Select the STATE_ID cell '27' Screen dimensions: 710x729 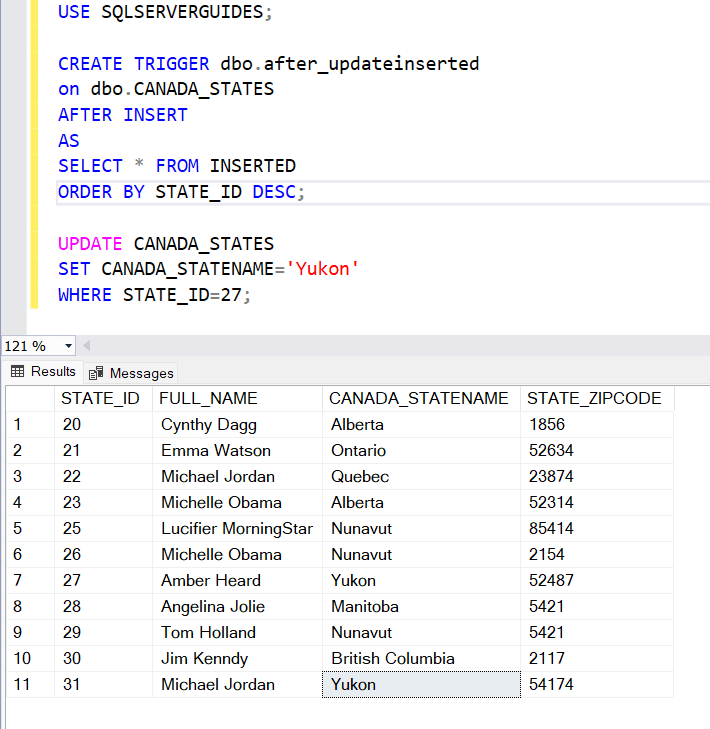pyautogui.click(x=103, y=581)
